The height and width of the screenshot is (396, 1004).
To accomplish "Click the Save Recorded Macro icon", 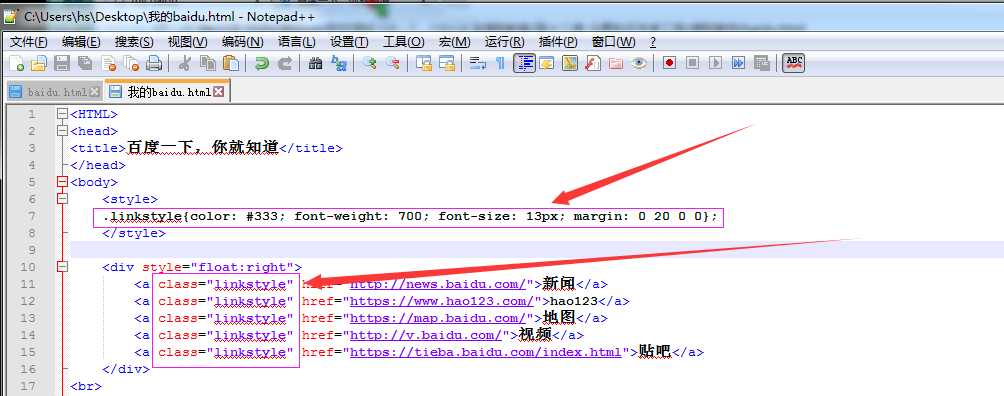I will [x=761, y=63].
